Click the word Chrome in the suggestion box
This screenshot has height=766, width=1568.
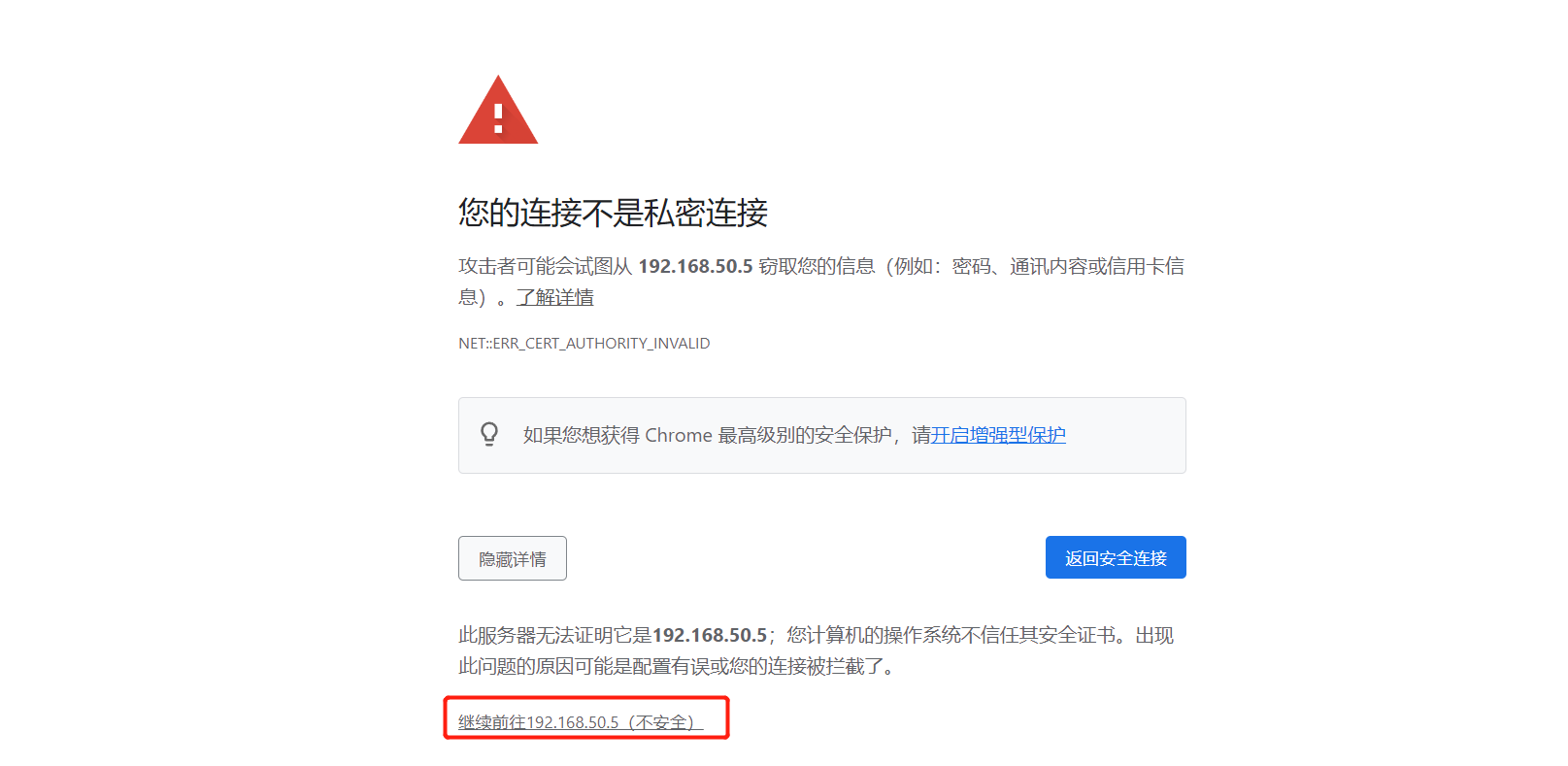679,435
